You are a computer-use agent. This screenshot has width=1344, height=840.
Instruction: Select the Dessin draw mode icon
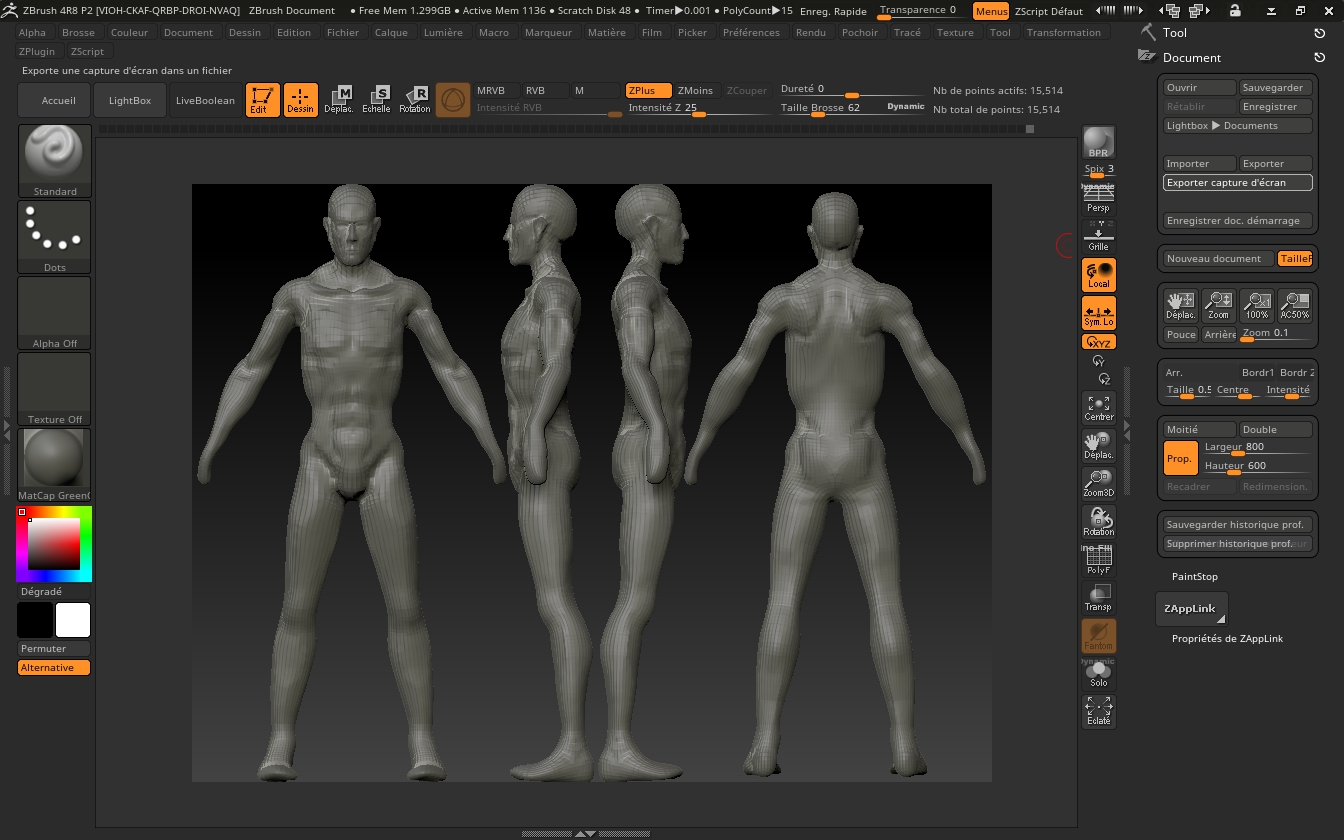300,100
